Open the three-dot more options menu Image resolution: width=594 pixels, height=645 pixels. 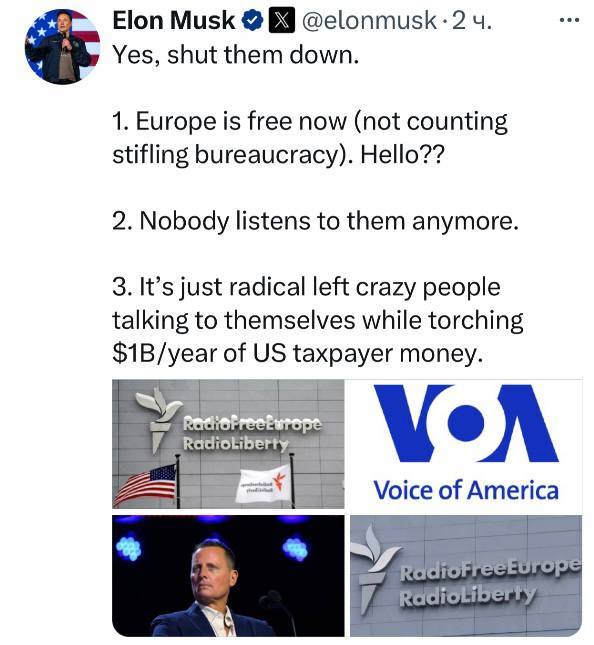point(569,19)
